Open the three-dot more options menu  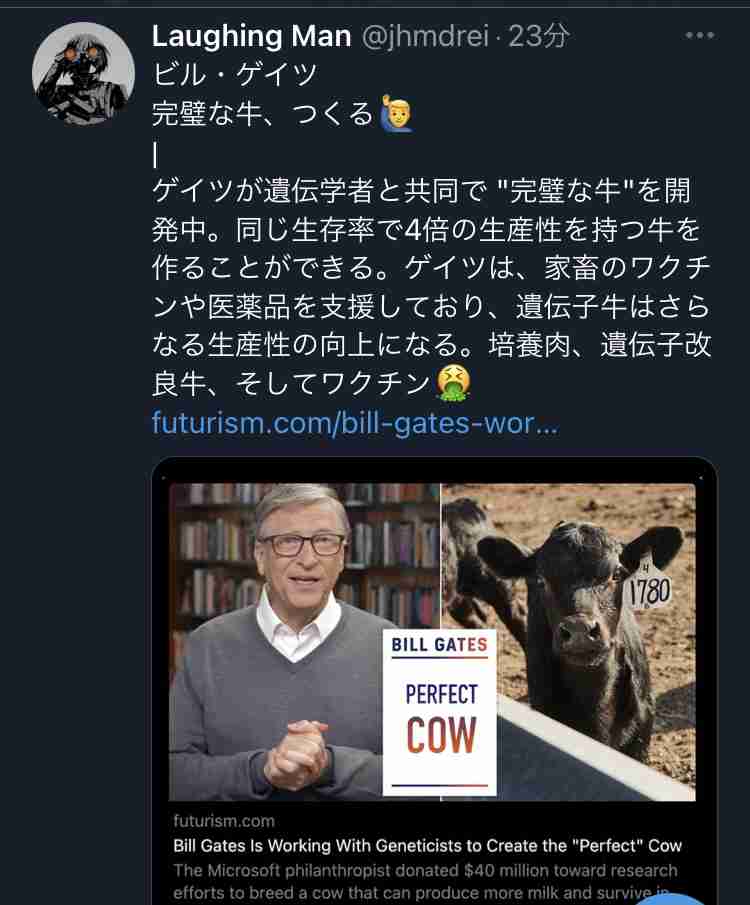click(700, 36)
